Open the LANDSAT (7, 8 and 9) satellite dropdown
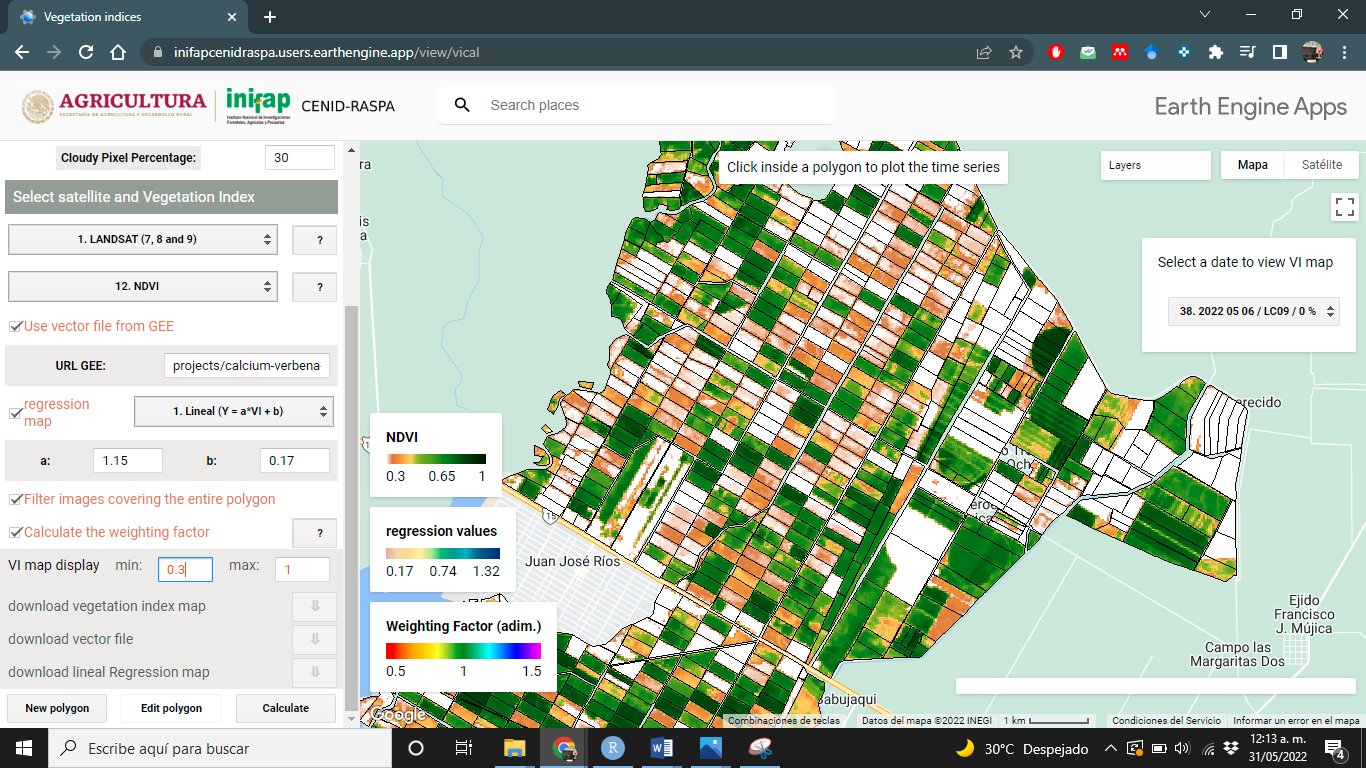The image size is (1366, 768). point(143,240)
